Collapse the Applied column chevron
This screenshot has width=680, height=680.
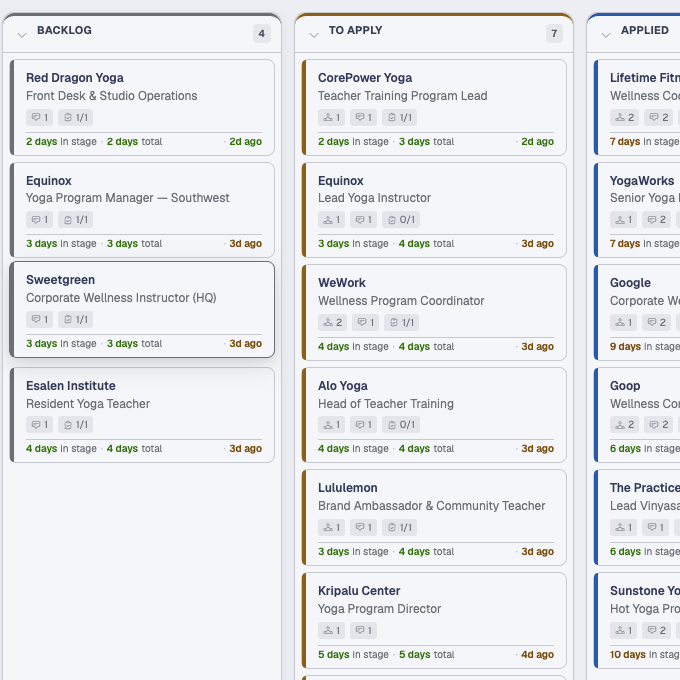606,35
